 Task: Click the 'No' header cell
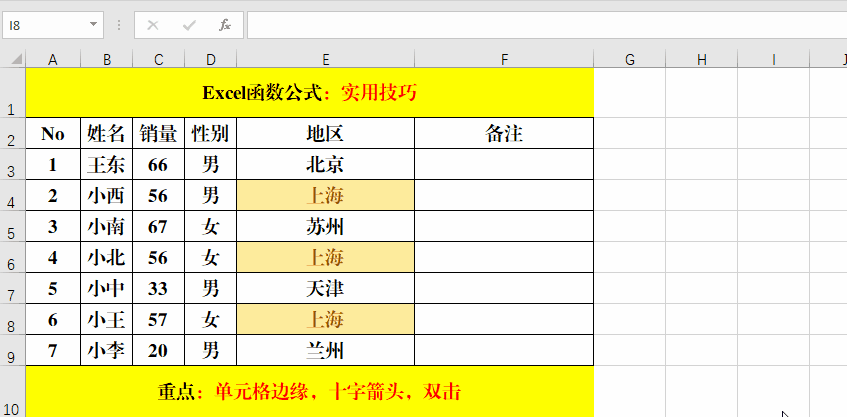[53, 133]
